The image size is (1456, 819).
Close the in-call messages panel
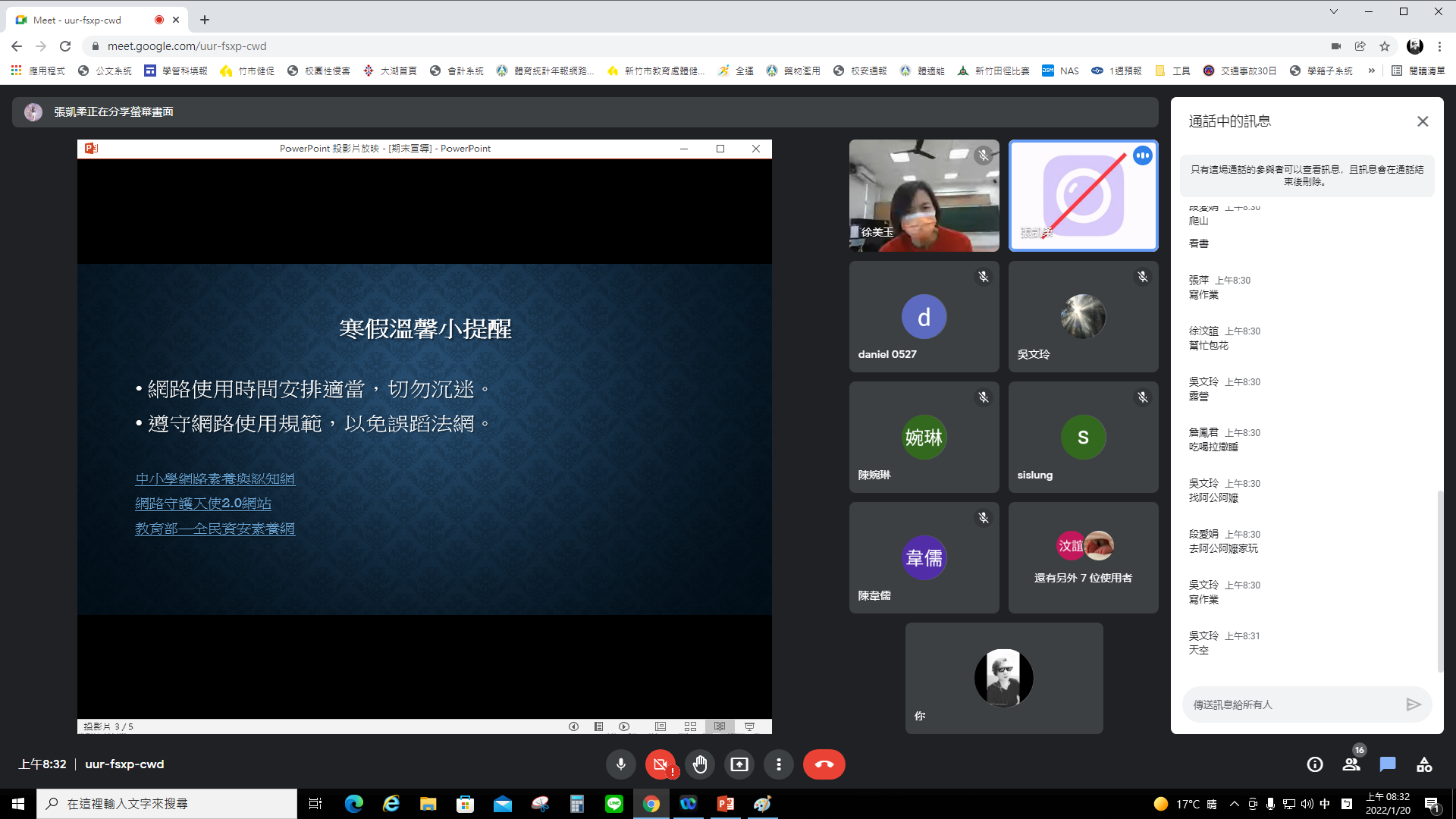(1423, 121)
